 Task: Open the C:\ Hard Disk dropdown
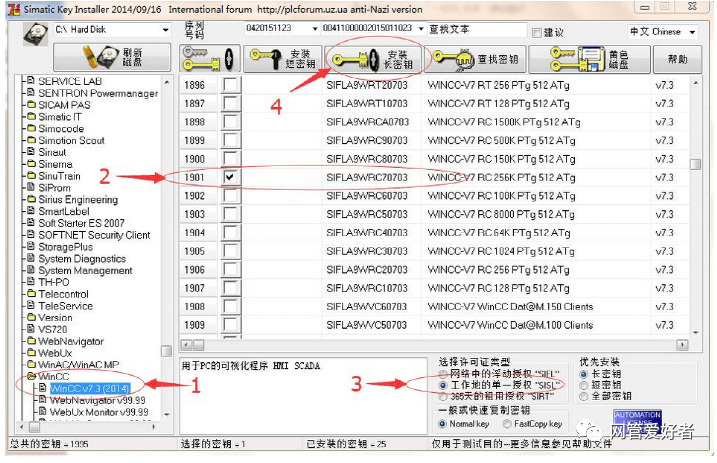tap(165, 30)
